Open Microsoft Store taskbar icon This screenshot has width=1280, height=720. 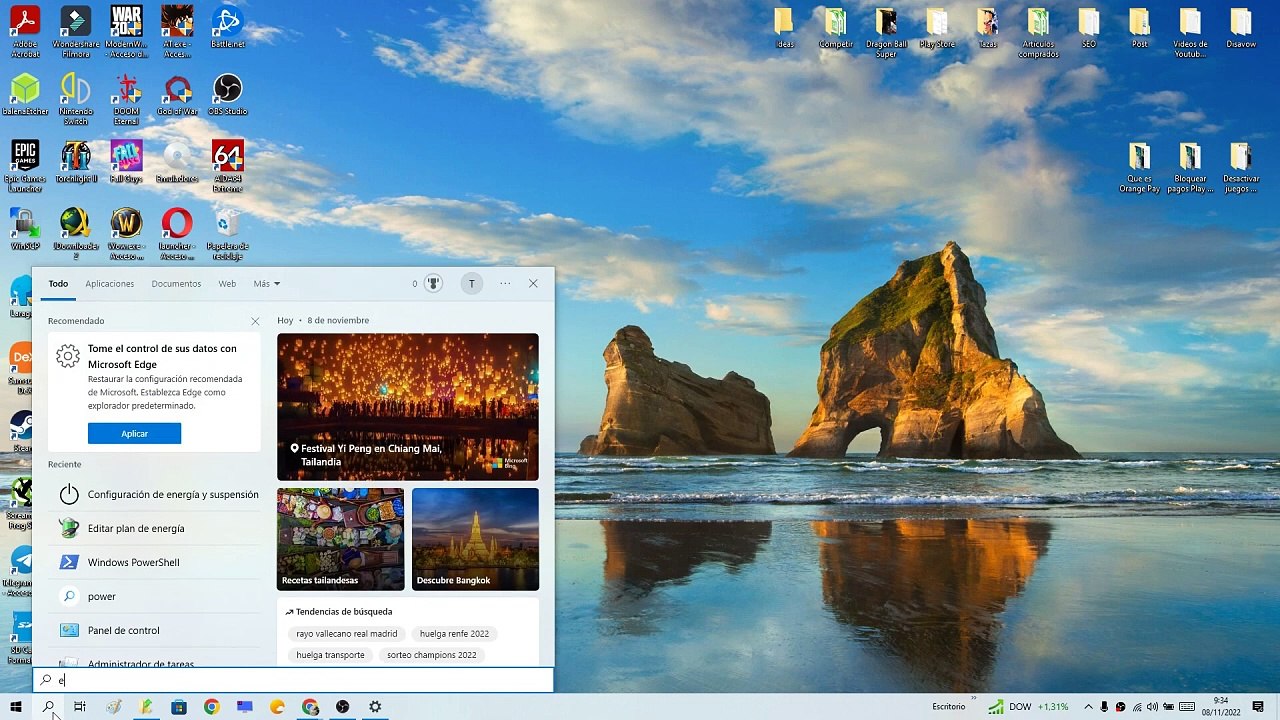[x=179, y=707]
